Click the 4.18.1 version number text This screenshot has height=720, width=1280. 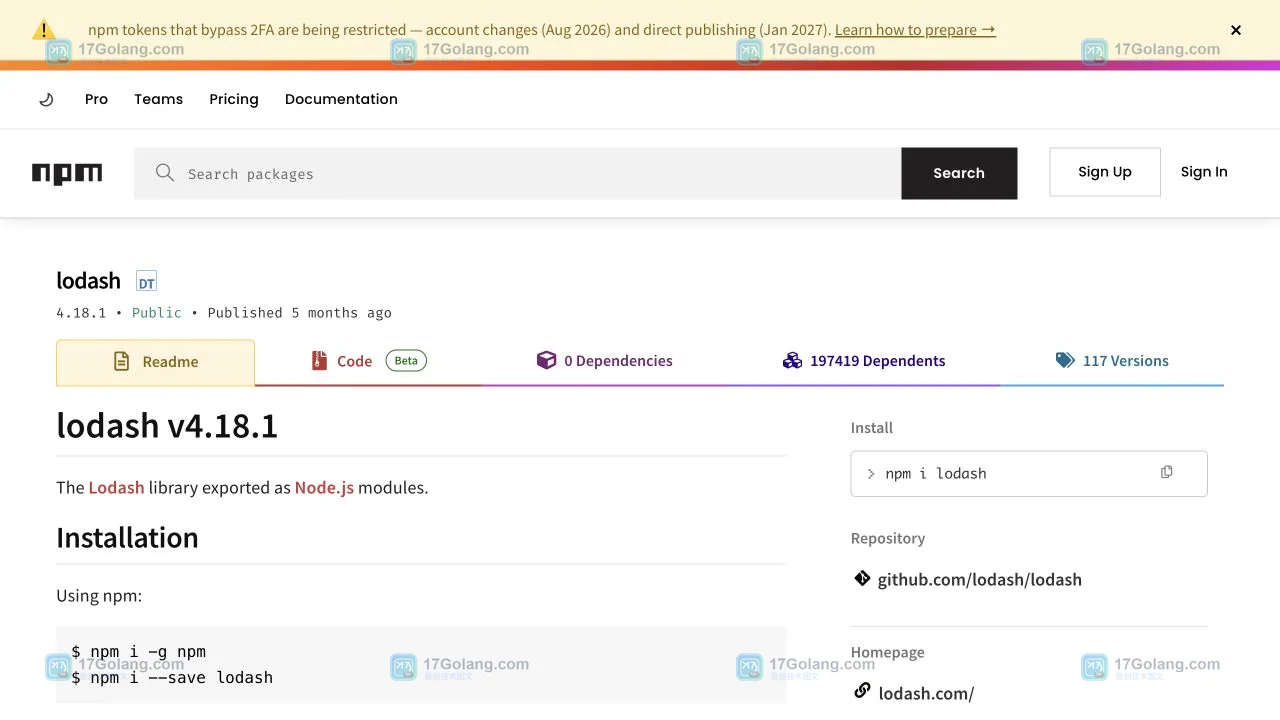coord(81,313)
